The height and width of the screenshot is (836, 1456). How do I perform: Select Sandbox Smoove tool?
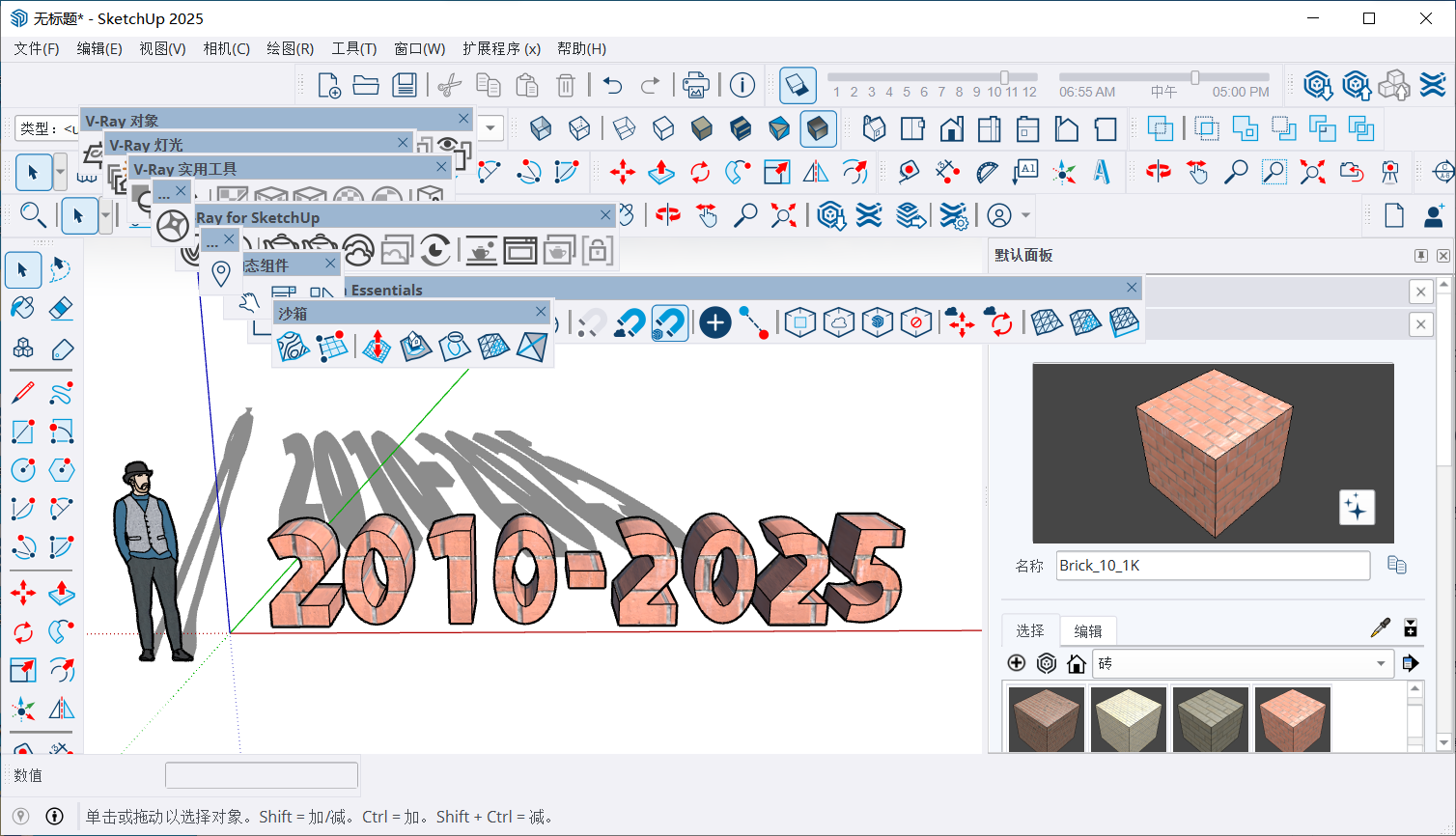377,347
